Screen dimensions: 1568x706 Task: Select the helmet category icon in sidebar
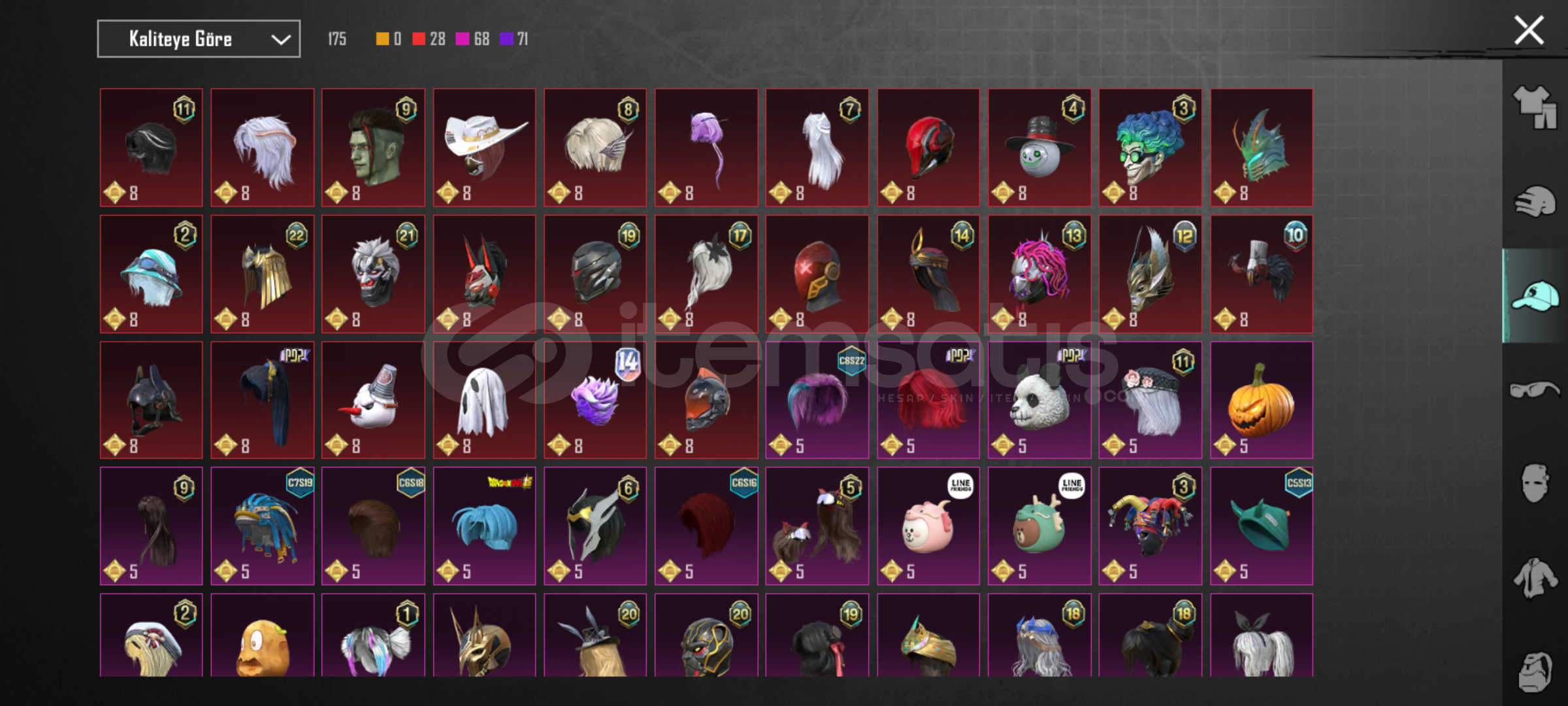click(x=1535, y=201)
